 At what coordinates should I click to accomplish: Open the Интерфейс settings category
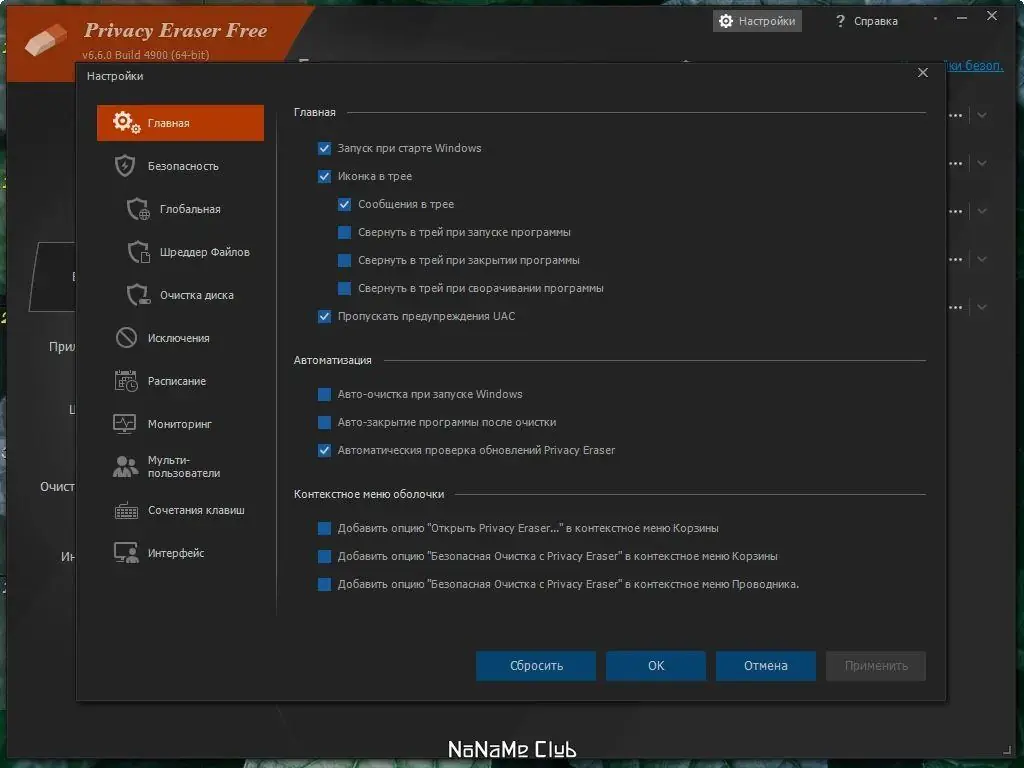point(180,552)
